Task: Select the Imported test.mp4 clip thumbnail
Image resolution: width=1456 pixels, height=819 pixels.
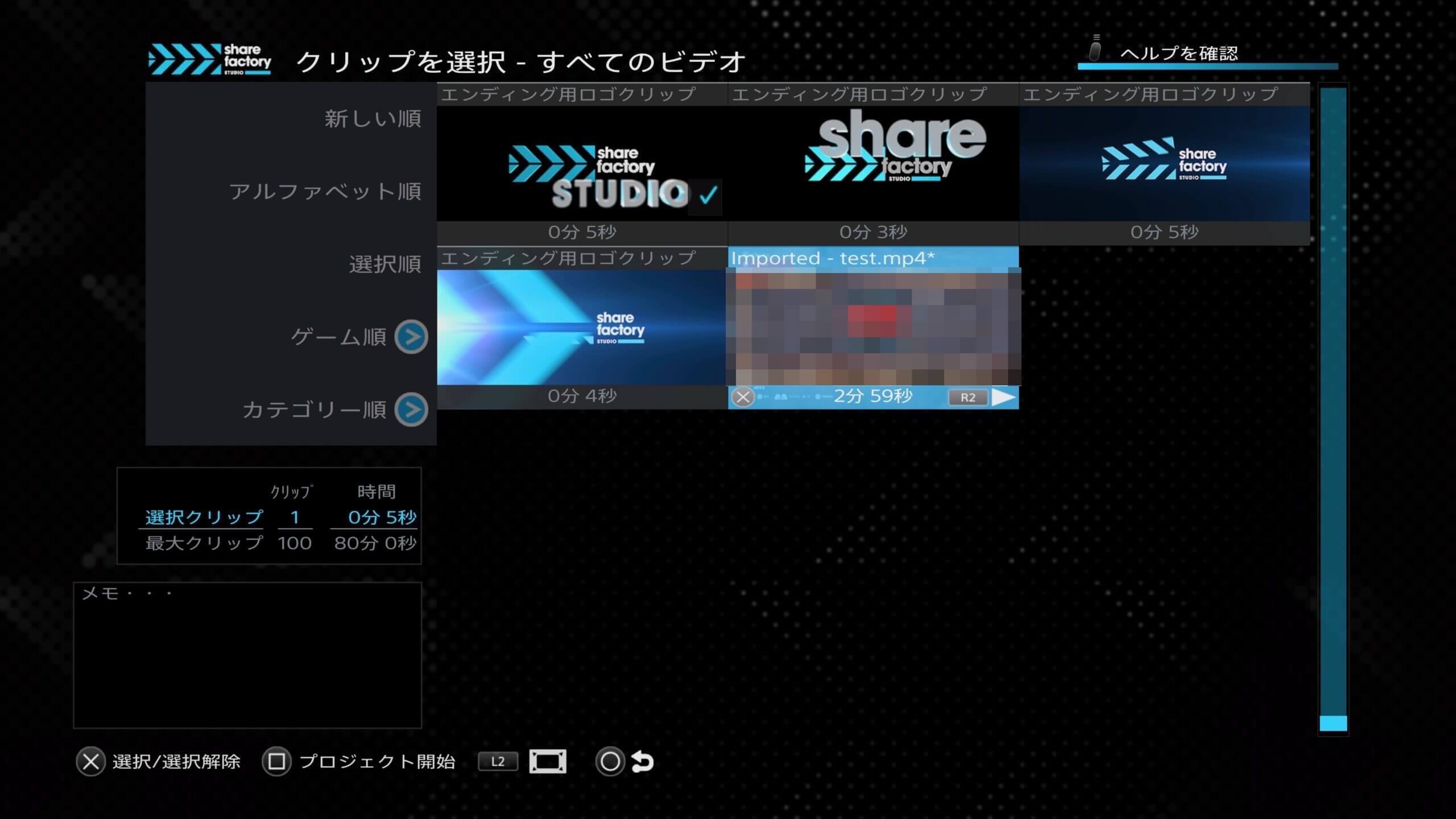Action: coord(873,328)
